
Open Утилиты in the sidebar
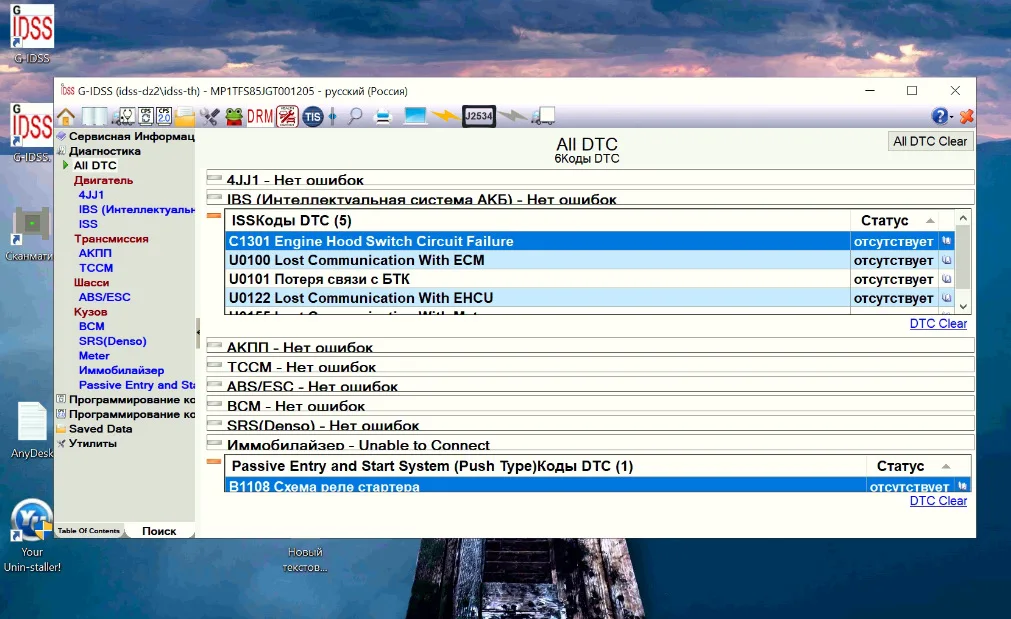point(93,444)
